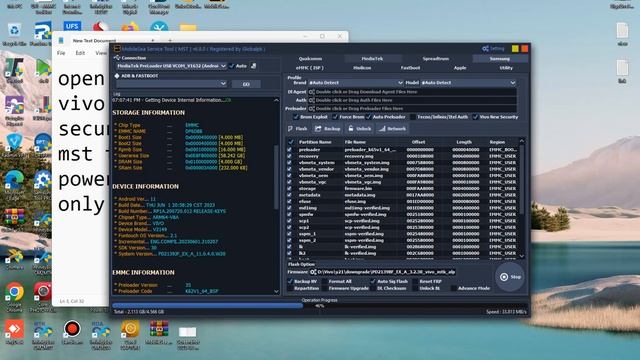The image size is (640, 360).
Task: Switch to the MediaTek tab
Action: point(372,59)
